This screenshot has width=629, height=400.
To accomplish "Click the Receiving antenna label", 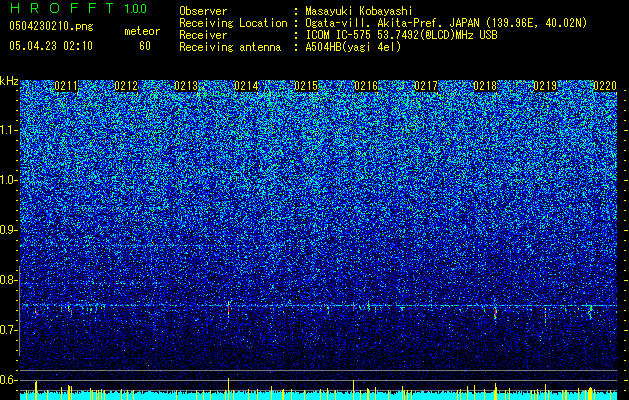I will (230, 47).
